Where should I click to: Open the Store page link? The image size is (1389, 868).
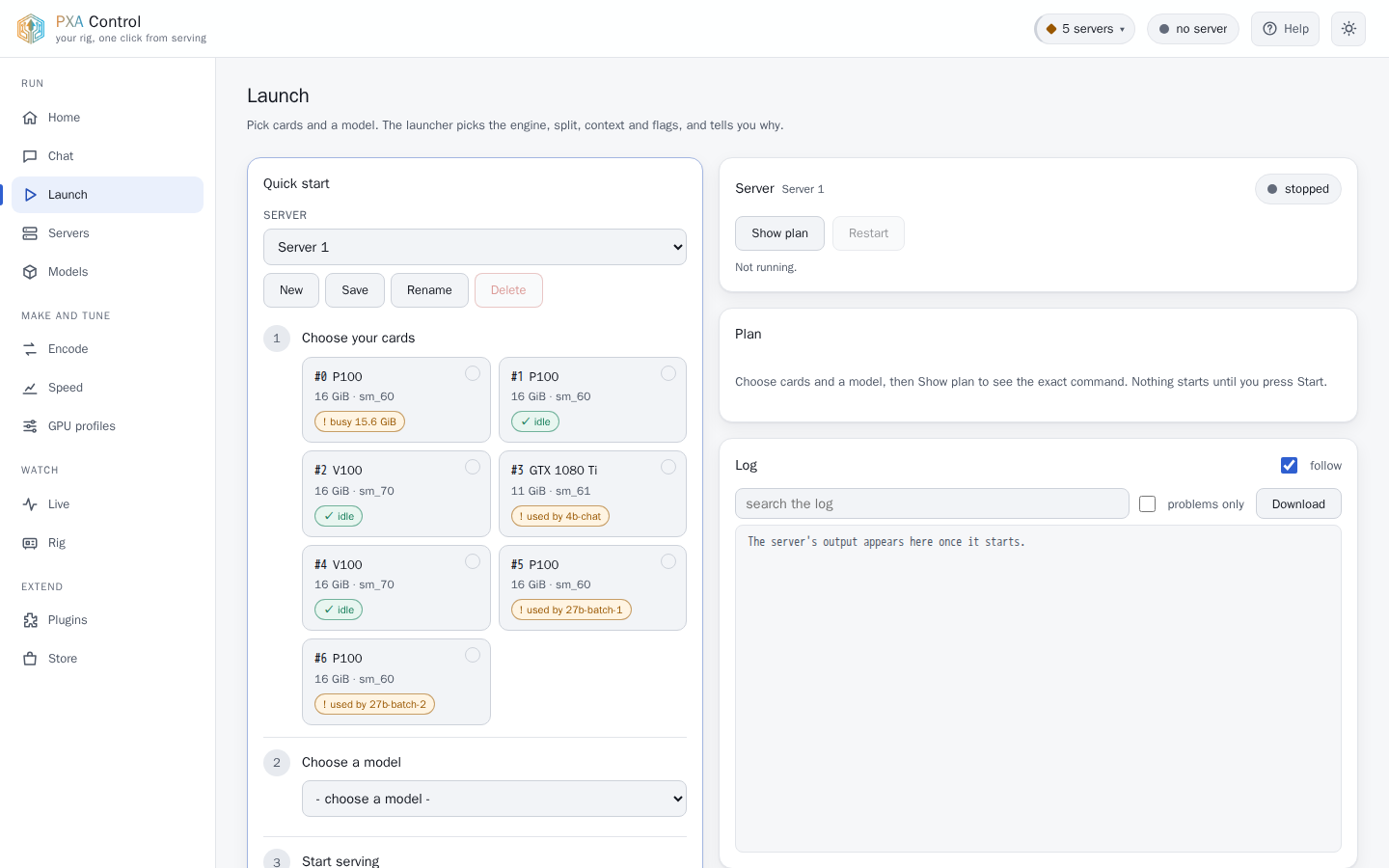pos(108,659)
